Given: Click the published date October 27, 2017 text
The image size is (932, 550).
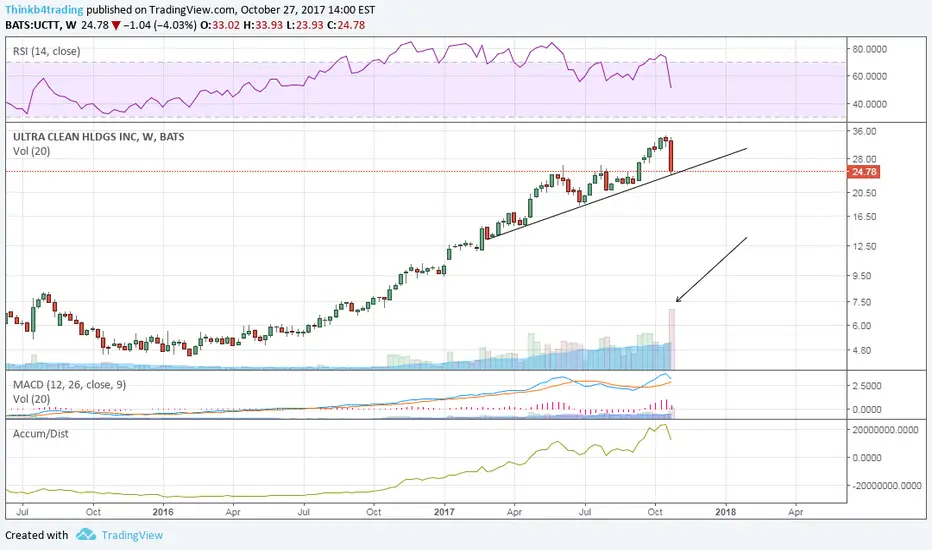Looking at the screenshot, I should (x=281, y=10).
